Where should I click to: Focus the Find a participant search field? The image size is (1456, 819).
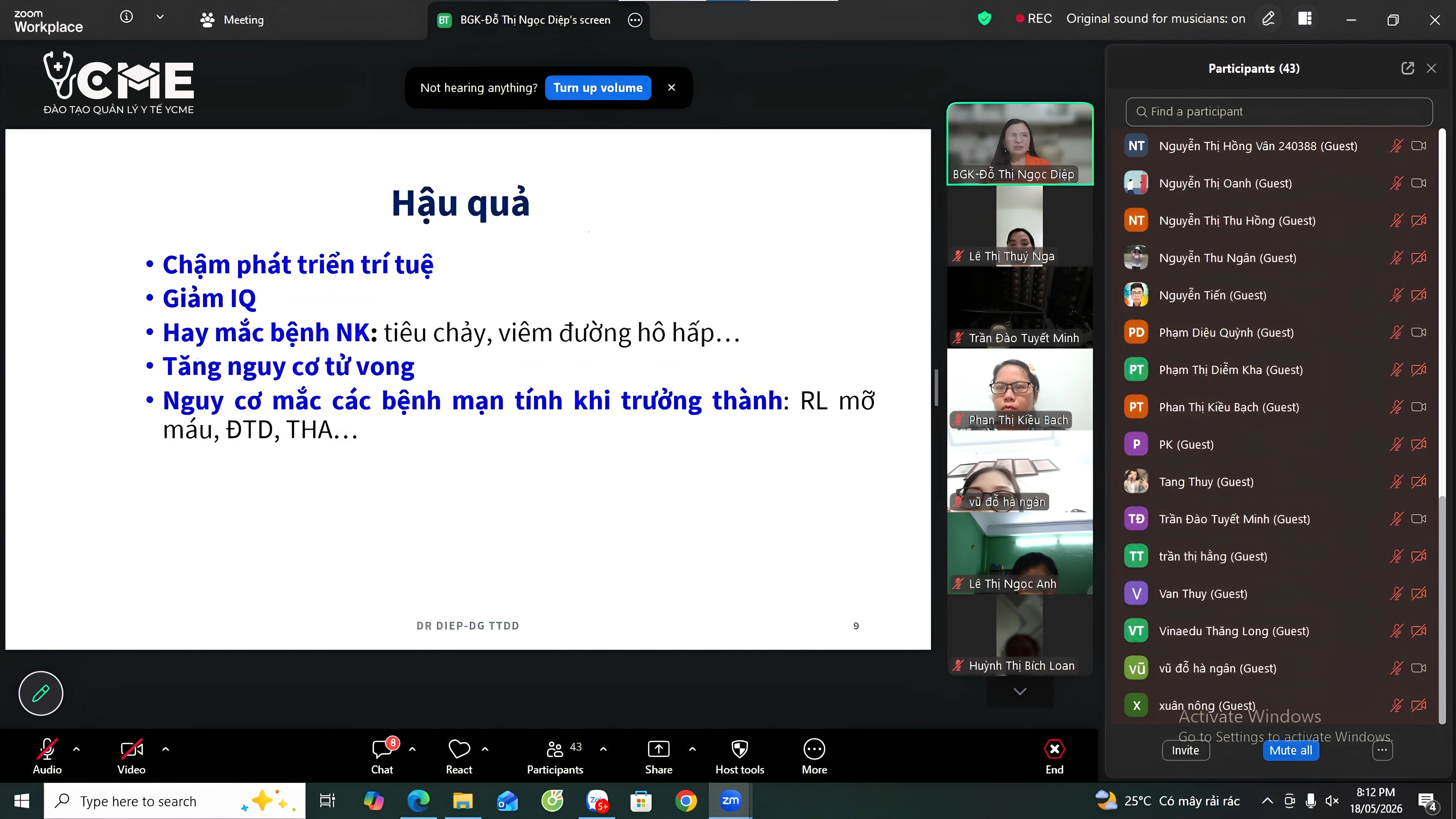[x=1279, y=111]
